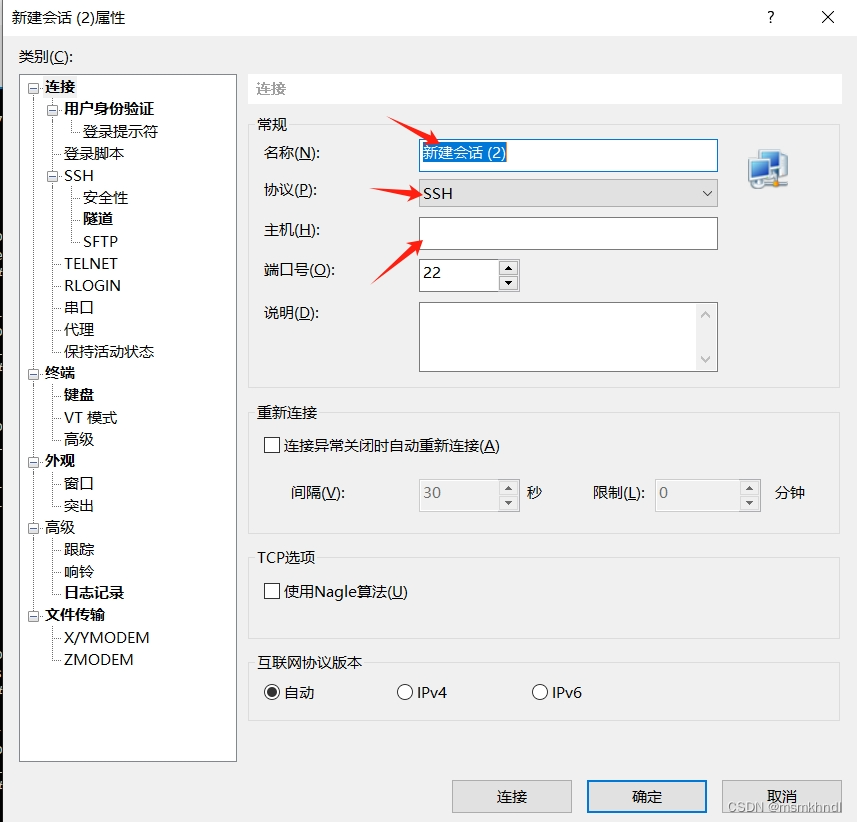Collapse the 高级 category tree node
Viewport: 857px width, 822px height.
(34, 529)
